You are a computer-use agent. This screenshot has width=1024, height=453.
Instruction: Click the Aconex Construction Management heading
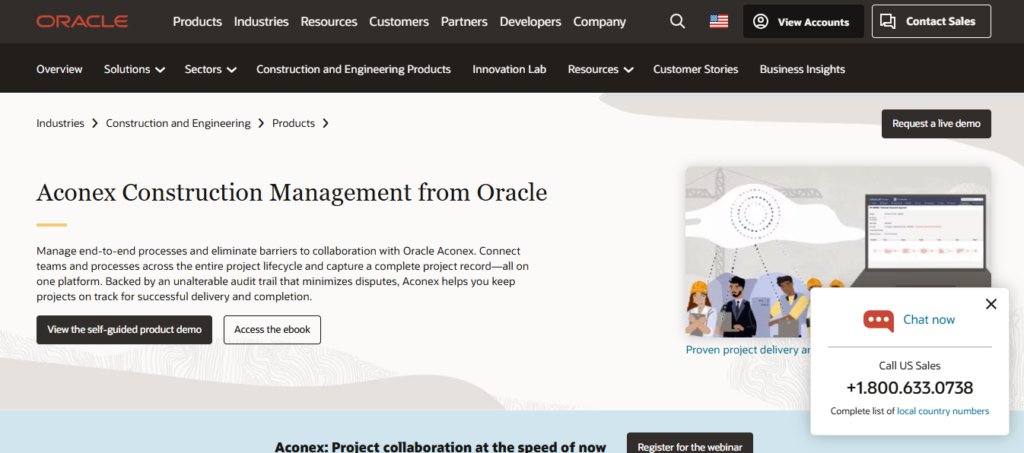[x=292, y=193]
